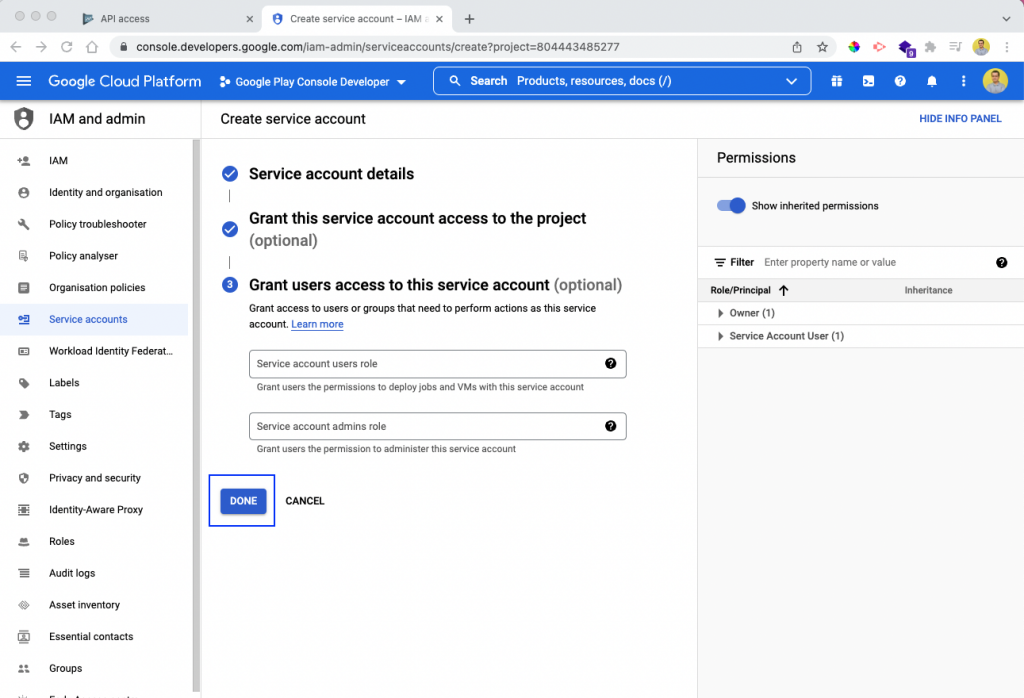Viewport: 1024px width, 698px height.
Task: Click the Chrome profile avatar in toolbar
Action: point(981,47)
